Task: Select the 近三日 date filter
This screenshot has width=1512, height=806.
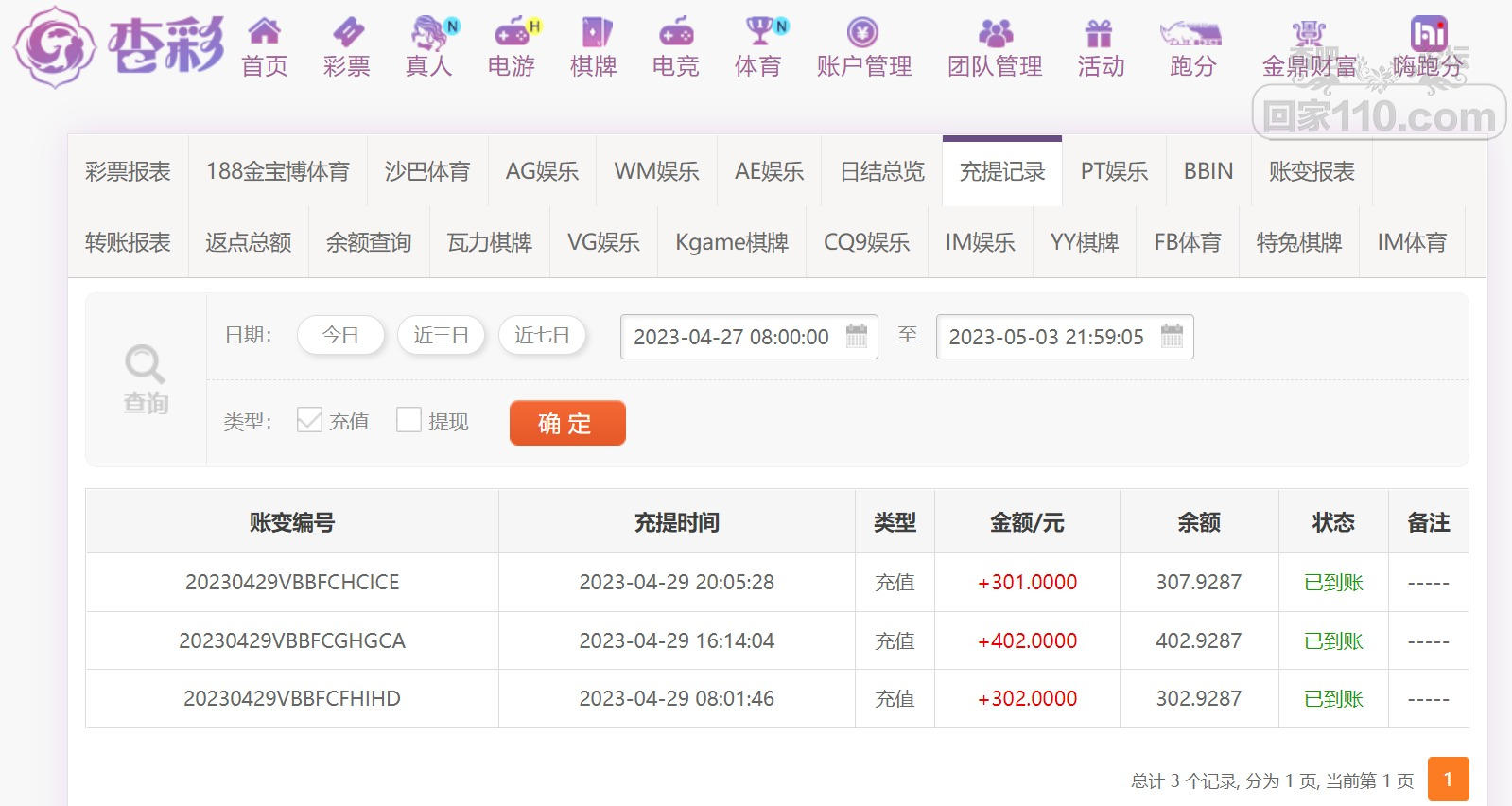Action: 442,335
